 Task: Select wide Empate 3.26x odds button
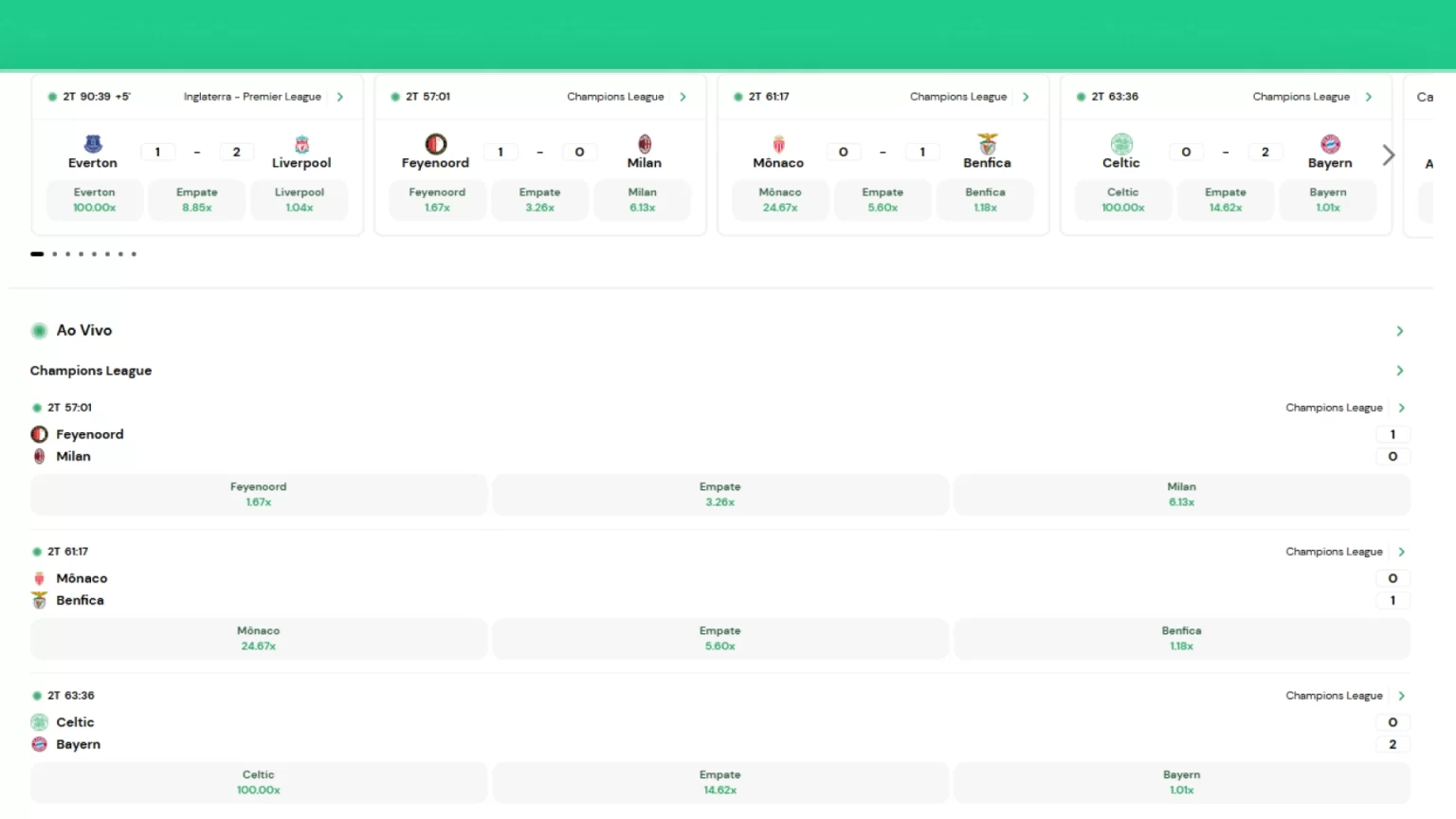click(x=720, y=495)
